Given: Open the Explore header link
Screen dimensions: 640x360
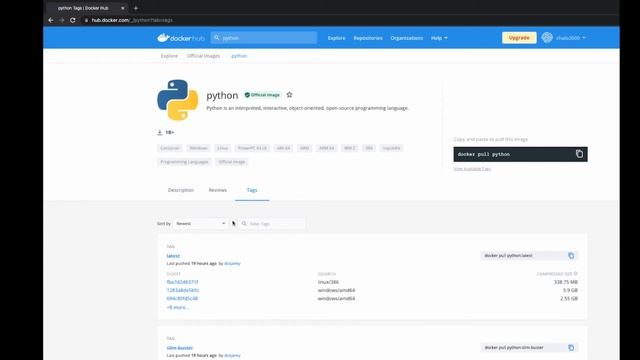Looking at the screenshot, I should point(336,38).
